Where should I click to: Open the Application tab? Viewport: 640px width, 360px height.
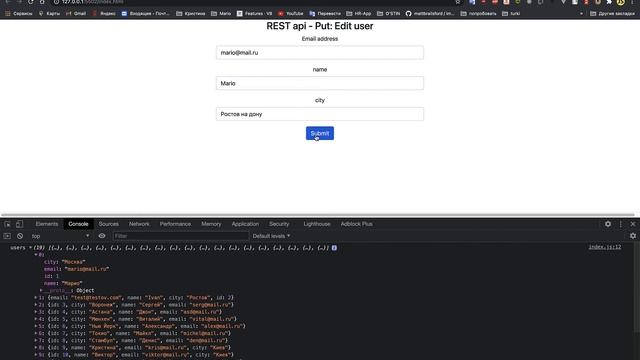(245, 224)
